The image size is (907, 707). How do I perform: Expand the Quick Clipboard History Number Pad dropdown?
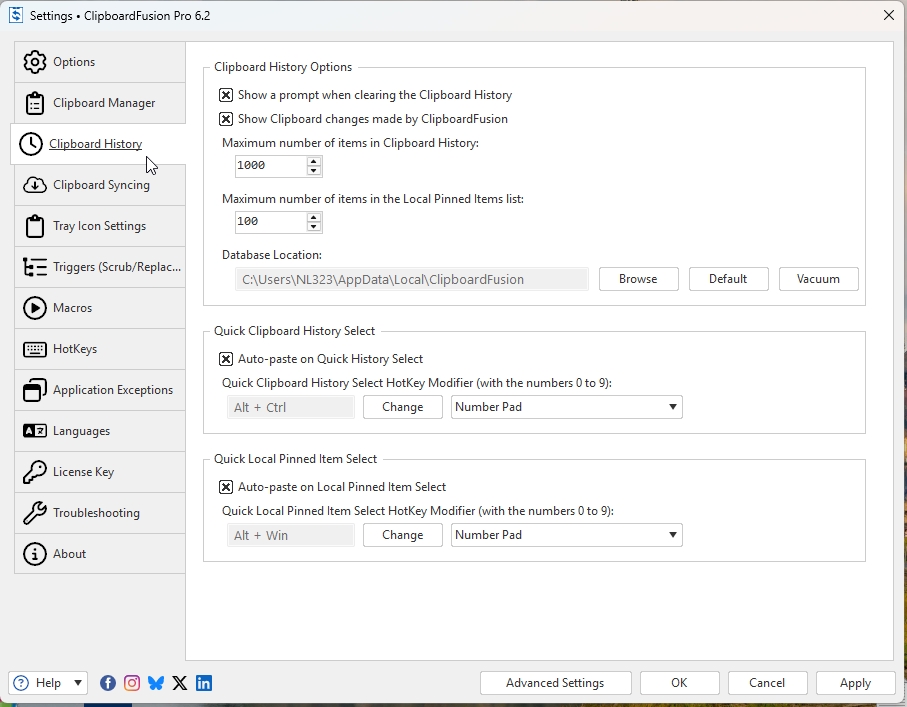tap(673, 407)
